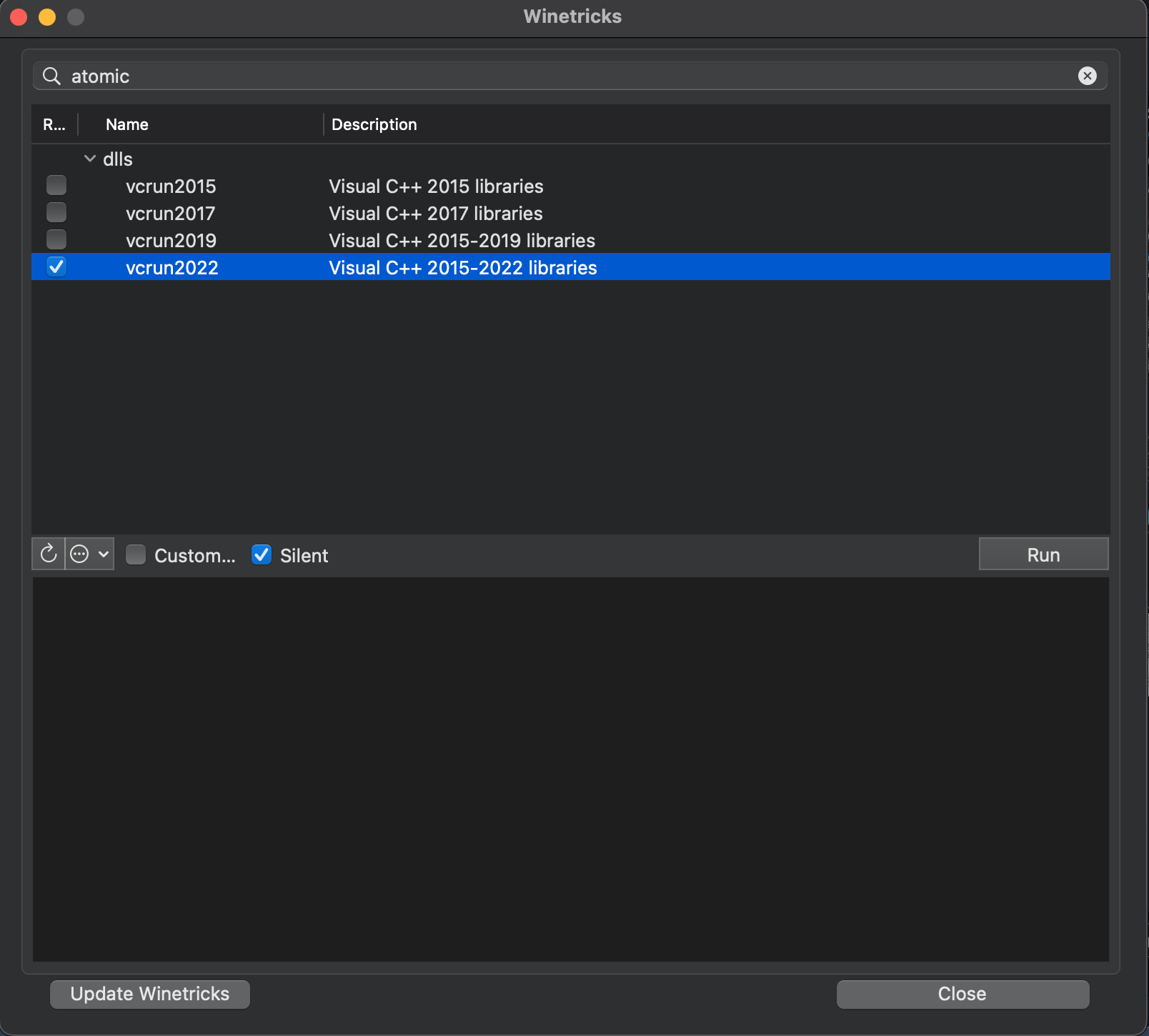Run the selected winetricks
Screen dimensions: 1149x1036
pyautogui.click(x=1043, y=554)
